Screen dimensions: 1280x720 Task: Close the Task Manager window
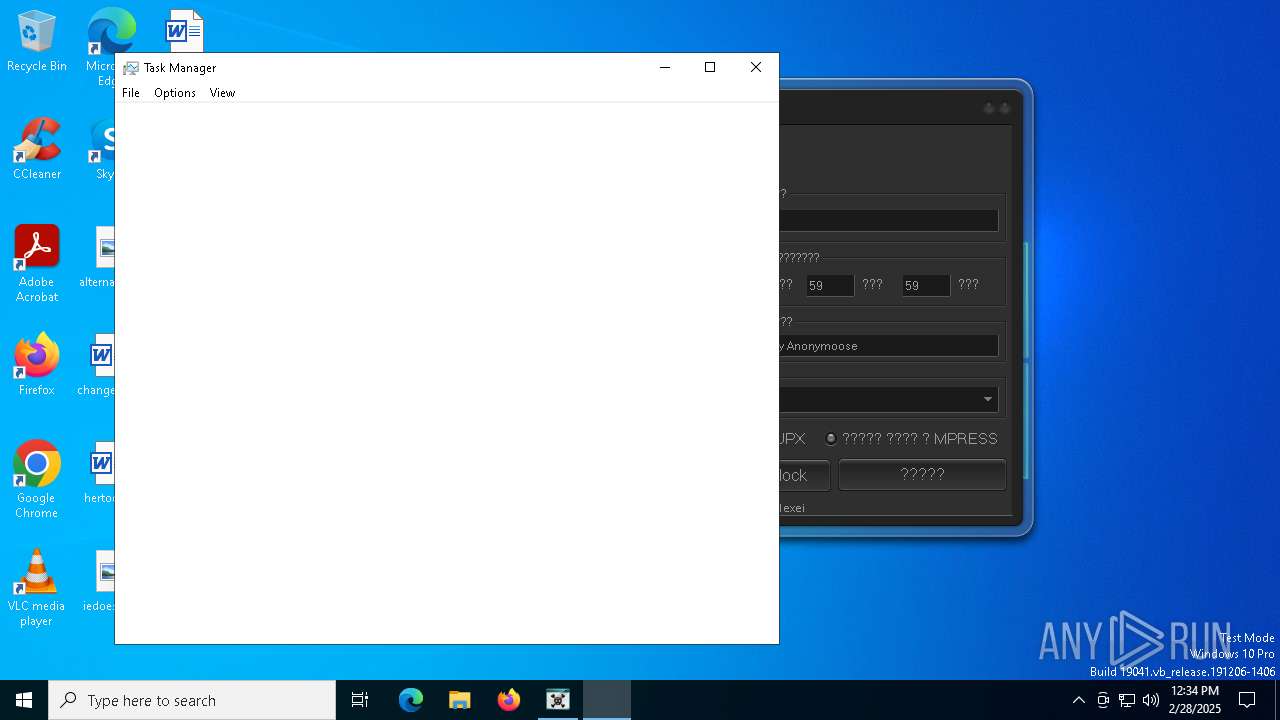click(756, 67)
